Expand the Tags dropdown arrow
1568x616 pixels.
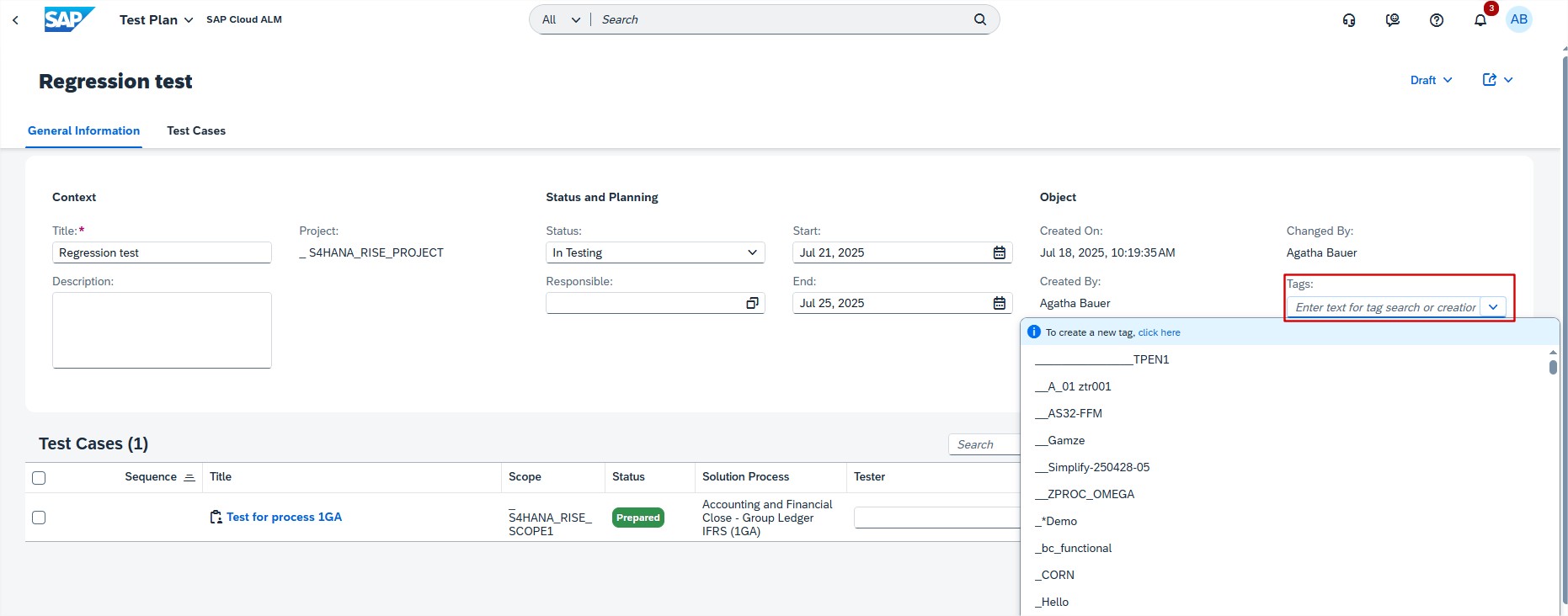click(1492, 307)
